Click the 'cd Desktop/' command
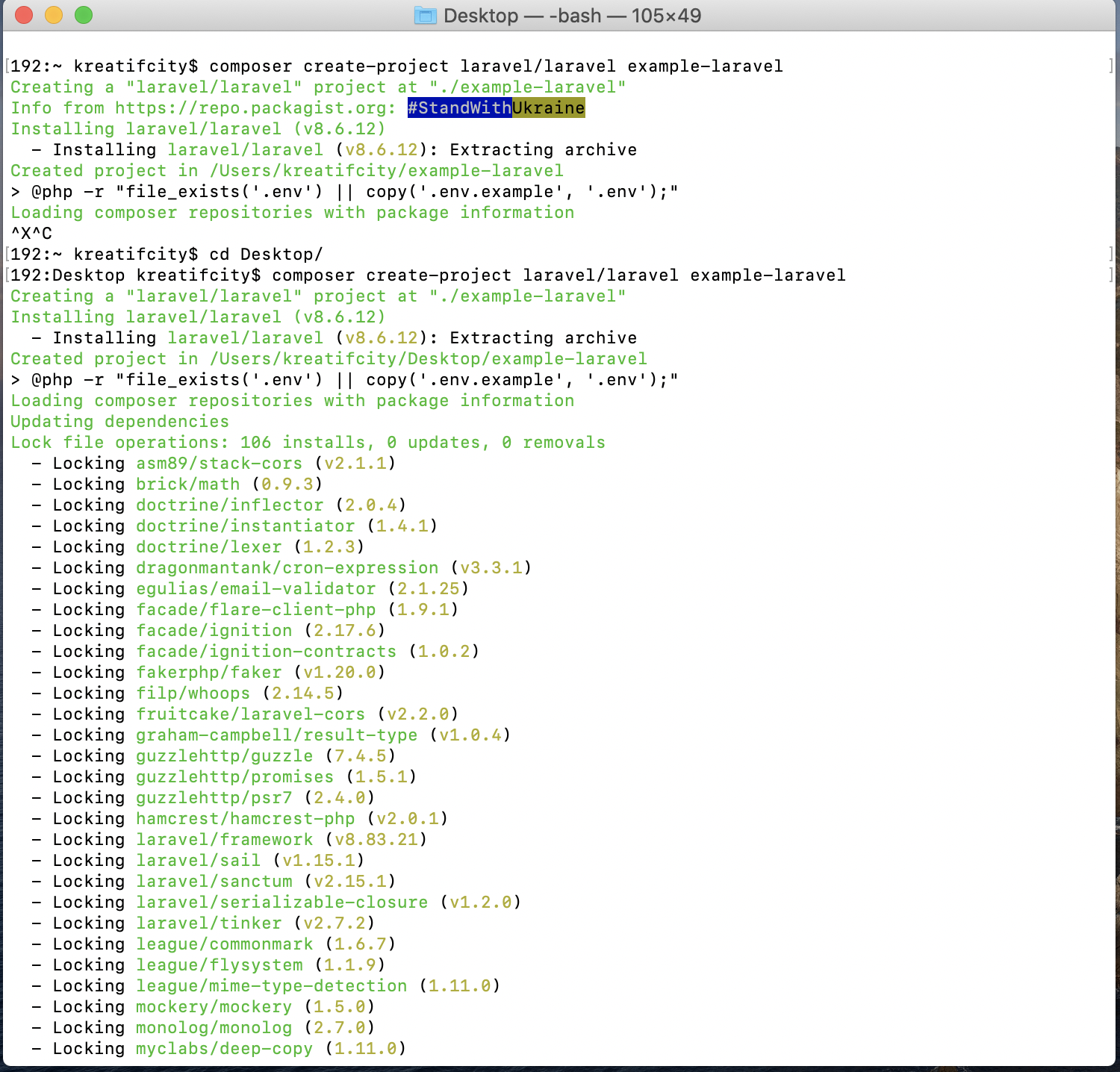 tap(266, 255)
